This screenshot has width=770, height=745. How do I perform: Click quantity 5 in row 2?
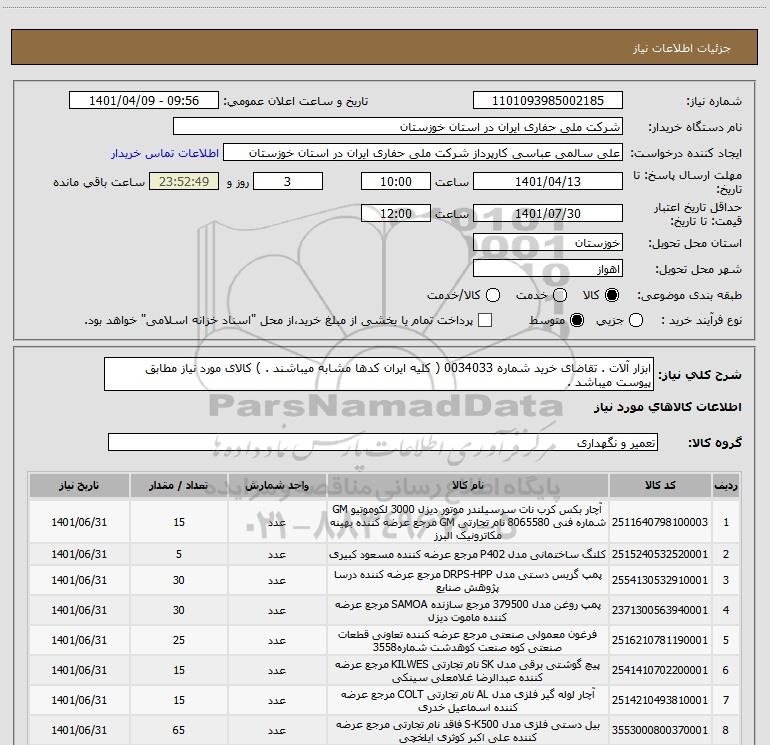179,554
